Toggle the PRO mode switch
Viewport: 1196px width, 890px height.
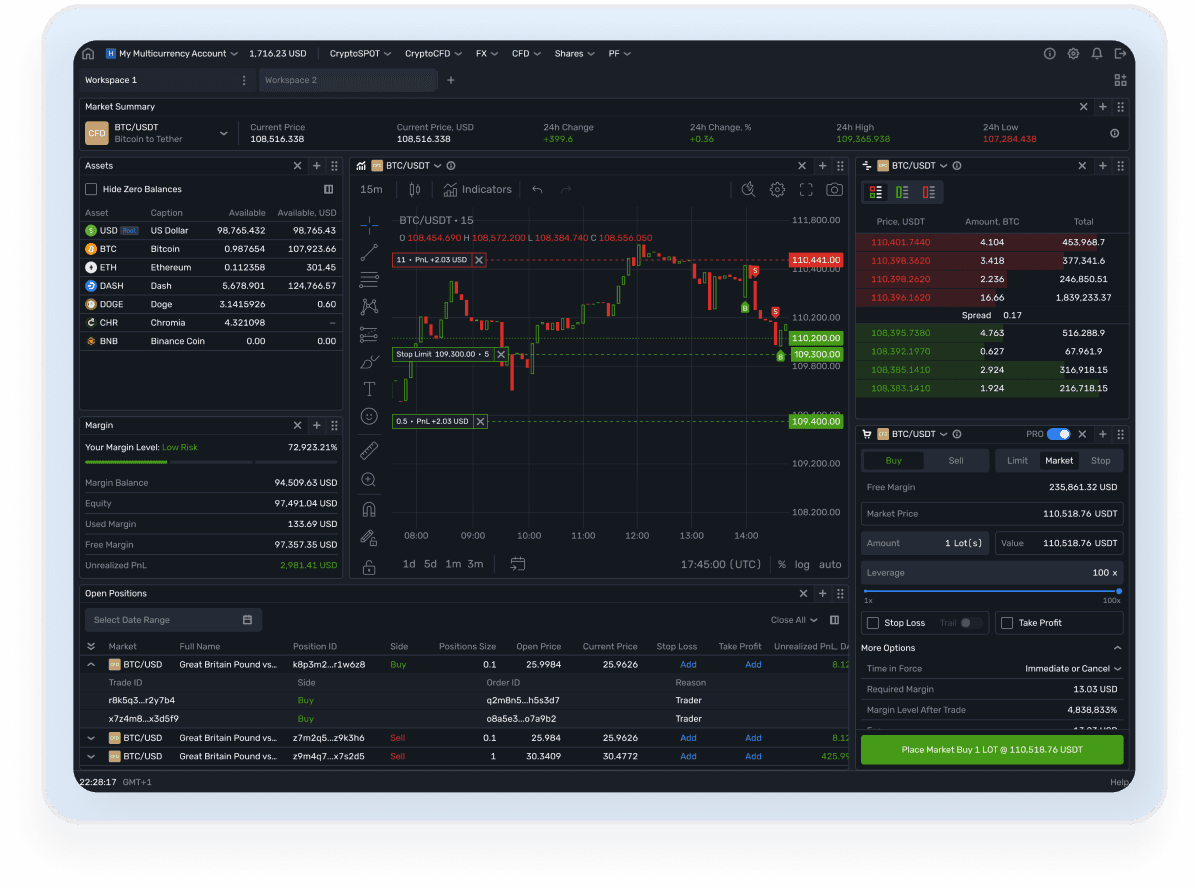[x=1059, y=434]
